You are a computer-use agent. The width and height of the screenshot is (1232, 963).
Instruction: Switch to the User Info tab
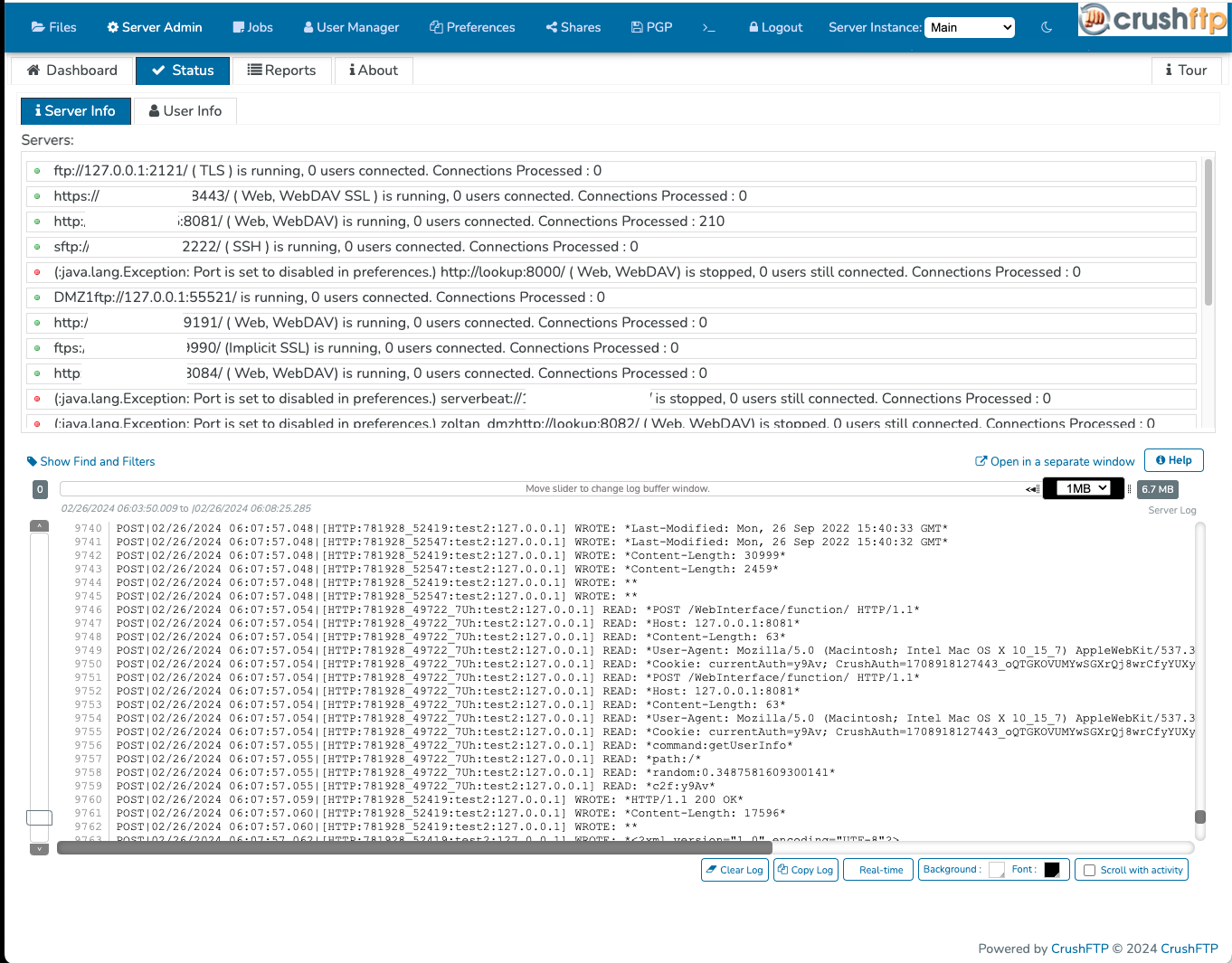point(185,111)
